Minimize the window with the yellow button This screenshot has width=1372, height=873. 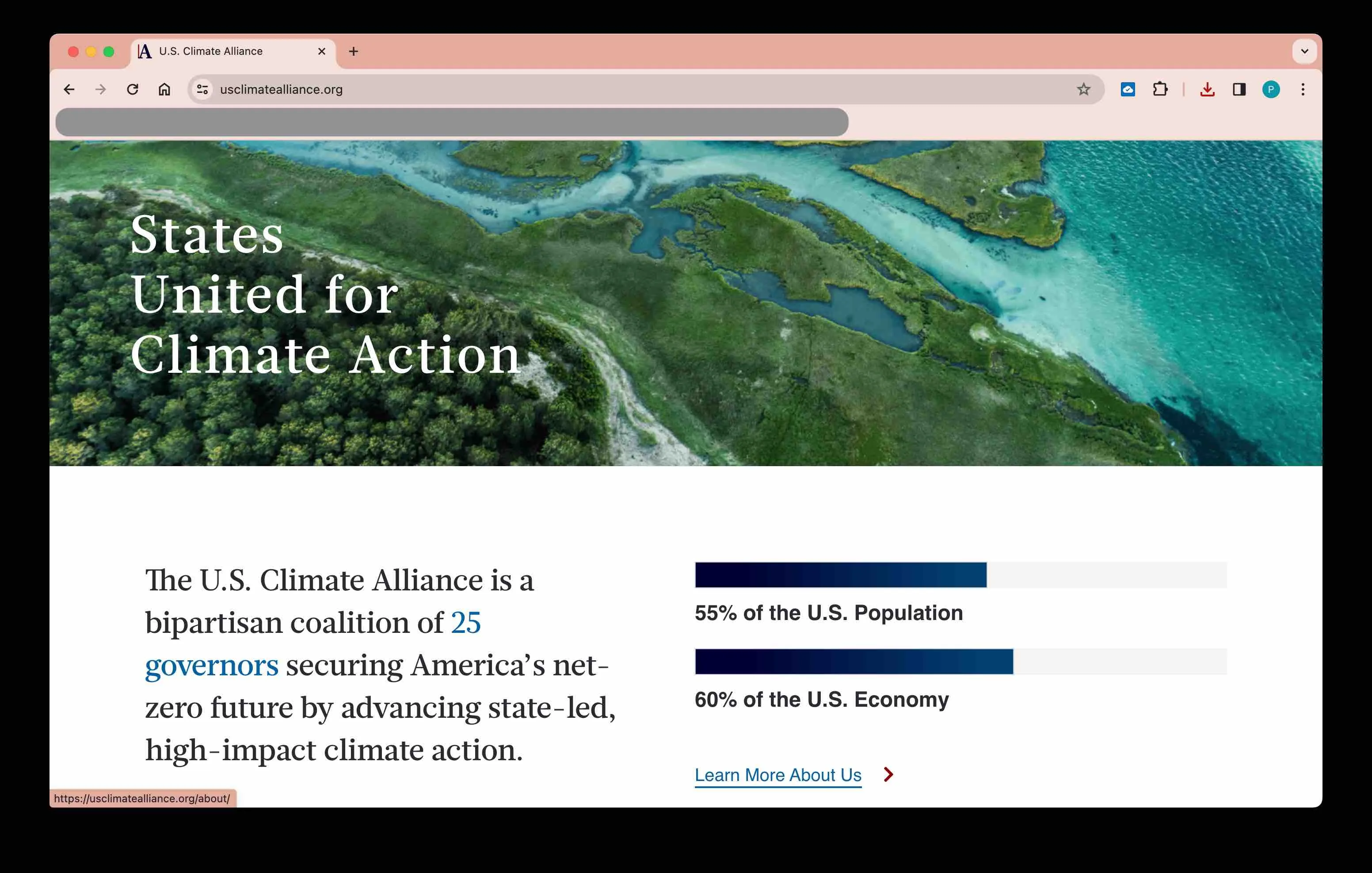click(91, 52)
